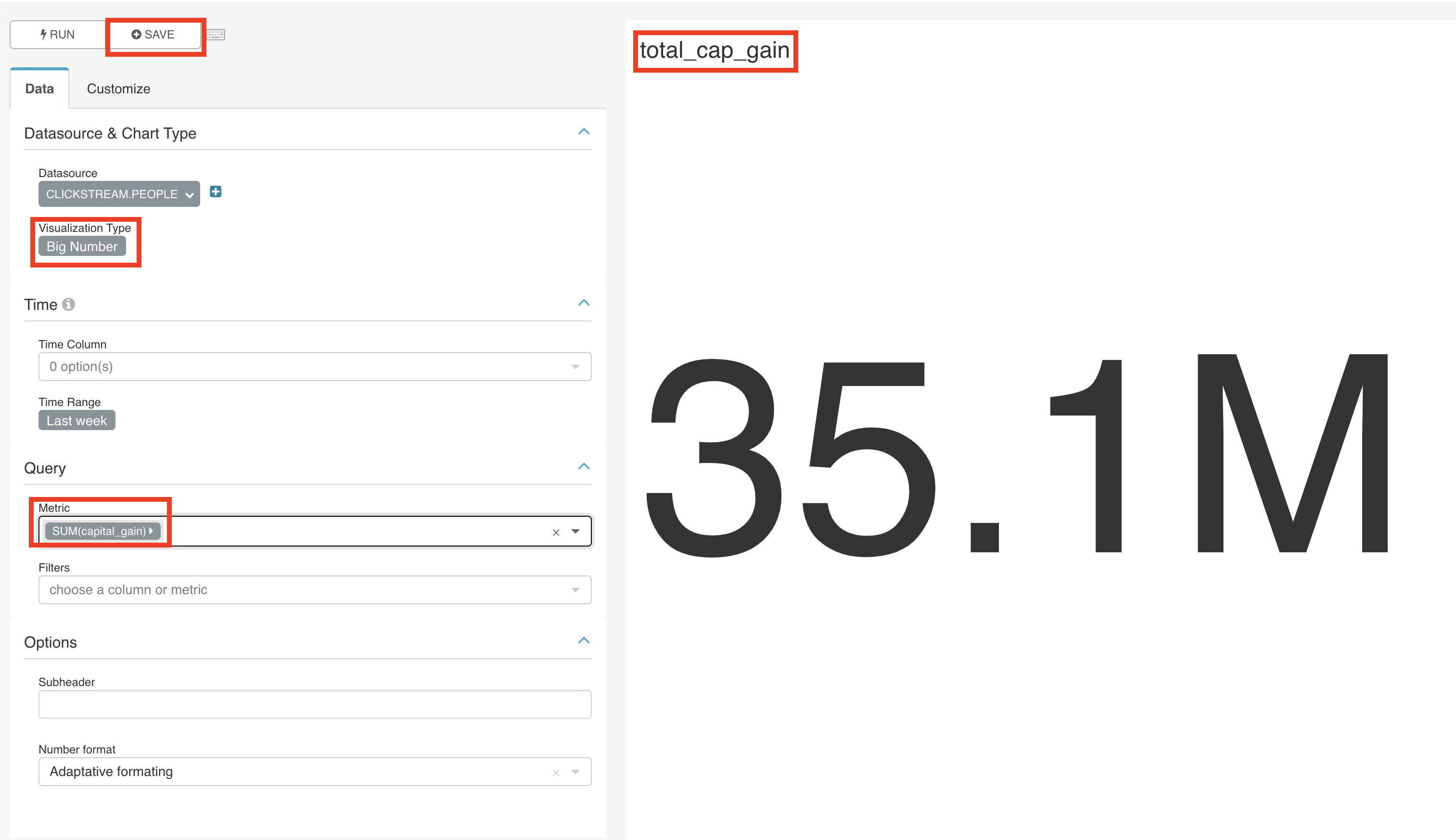The height and width of the screenshot is (840, 1456).
Task: Collapse the Time section chevron
Action: tap(585, 303)
